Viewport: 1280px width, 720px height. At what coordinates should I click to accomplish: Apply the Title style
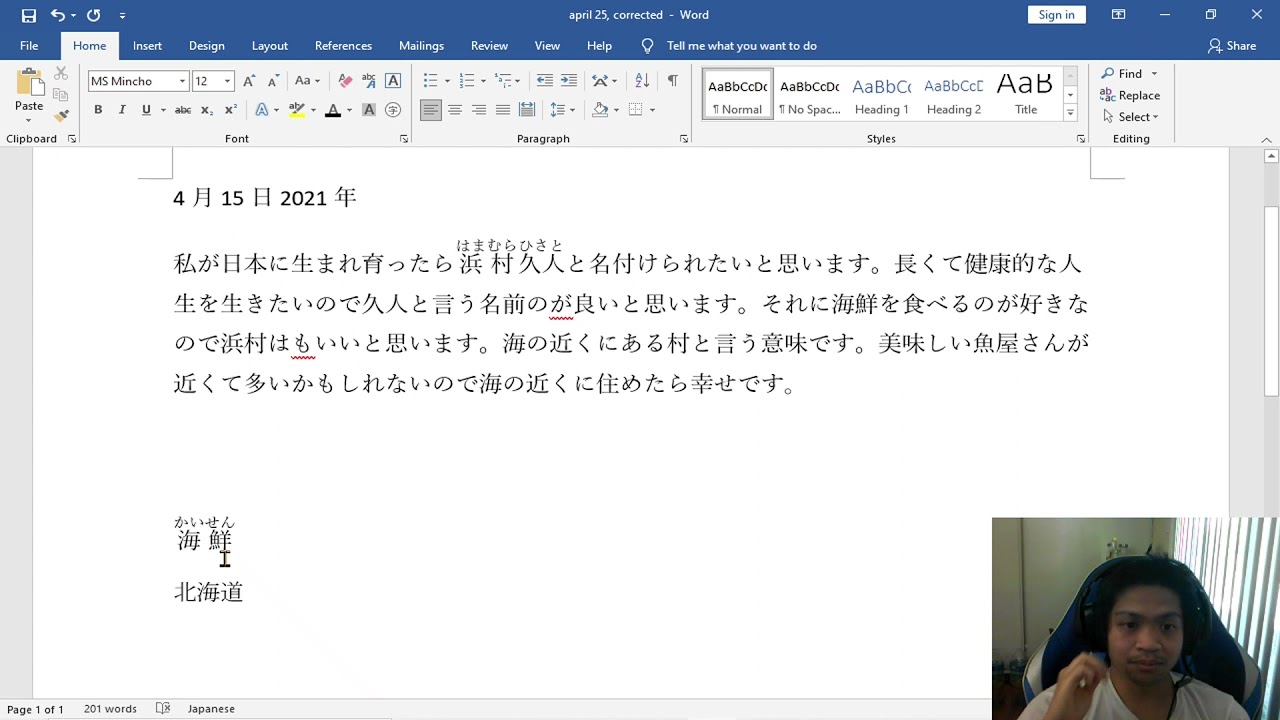pos(1026,95)
